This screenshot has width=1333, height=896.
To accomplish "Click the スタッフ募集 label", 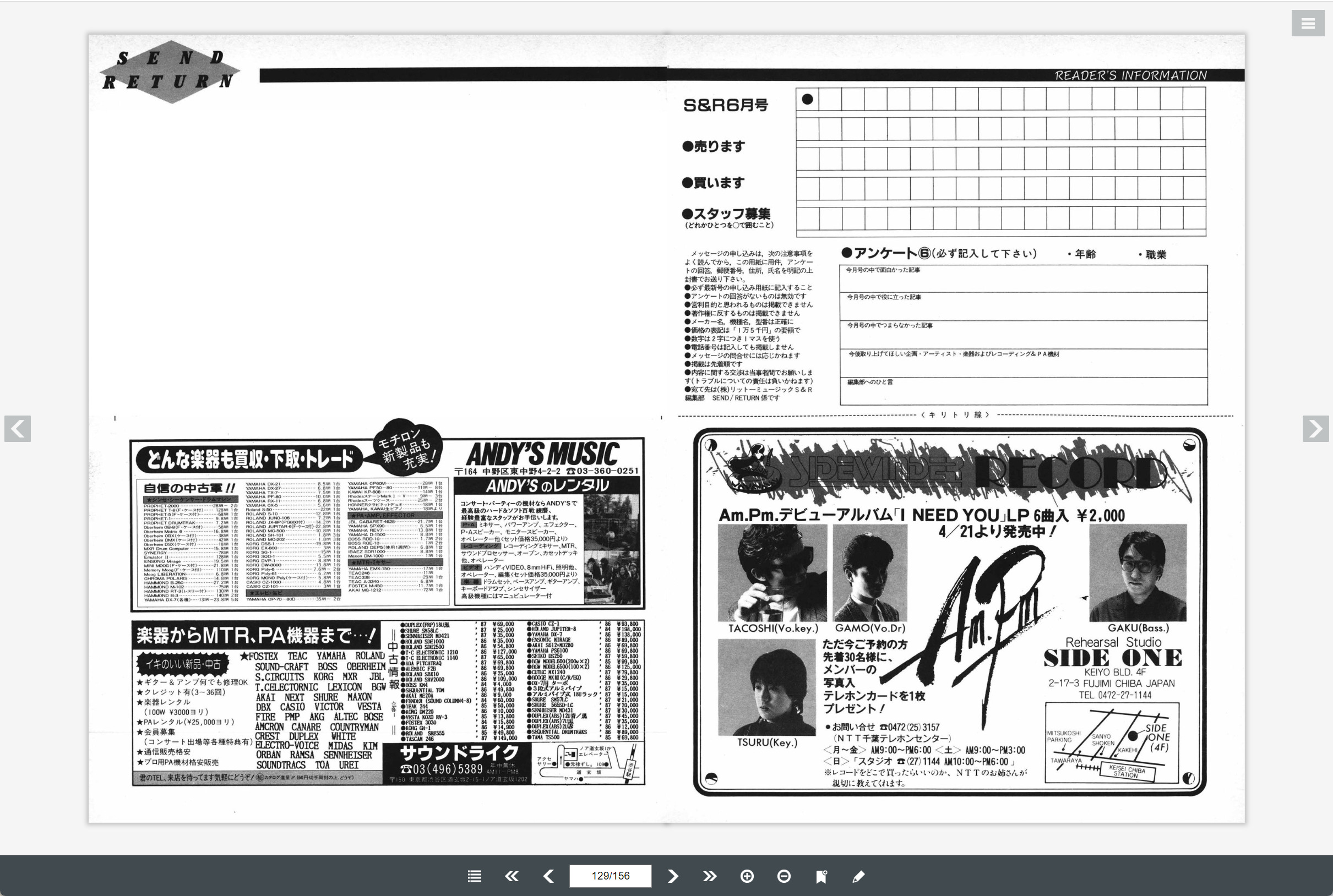I will point(727,214).
